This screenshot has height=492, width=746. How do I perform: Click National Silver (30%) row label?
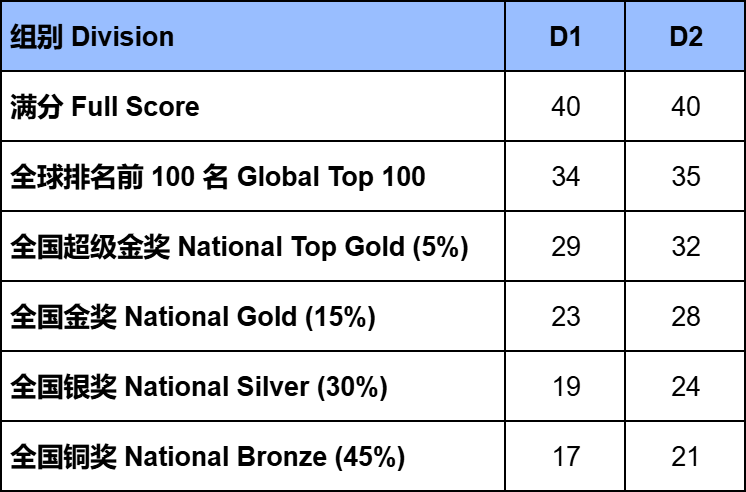click(x=198, y=386)
